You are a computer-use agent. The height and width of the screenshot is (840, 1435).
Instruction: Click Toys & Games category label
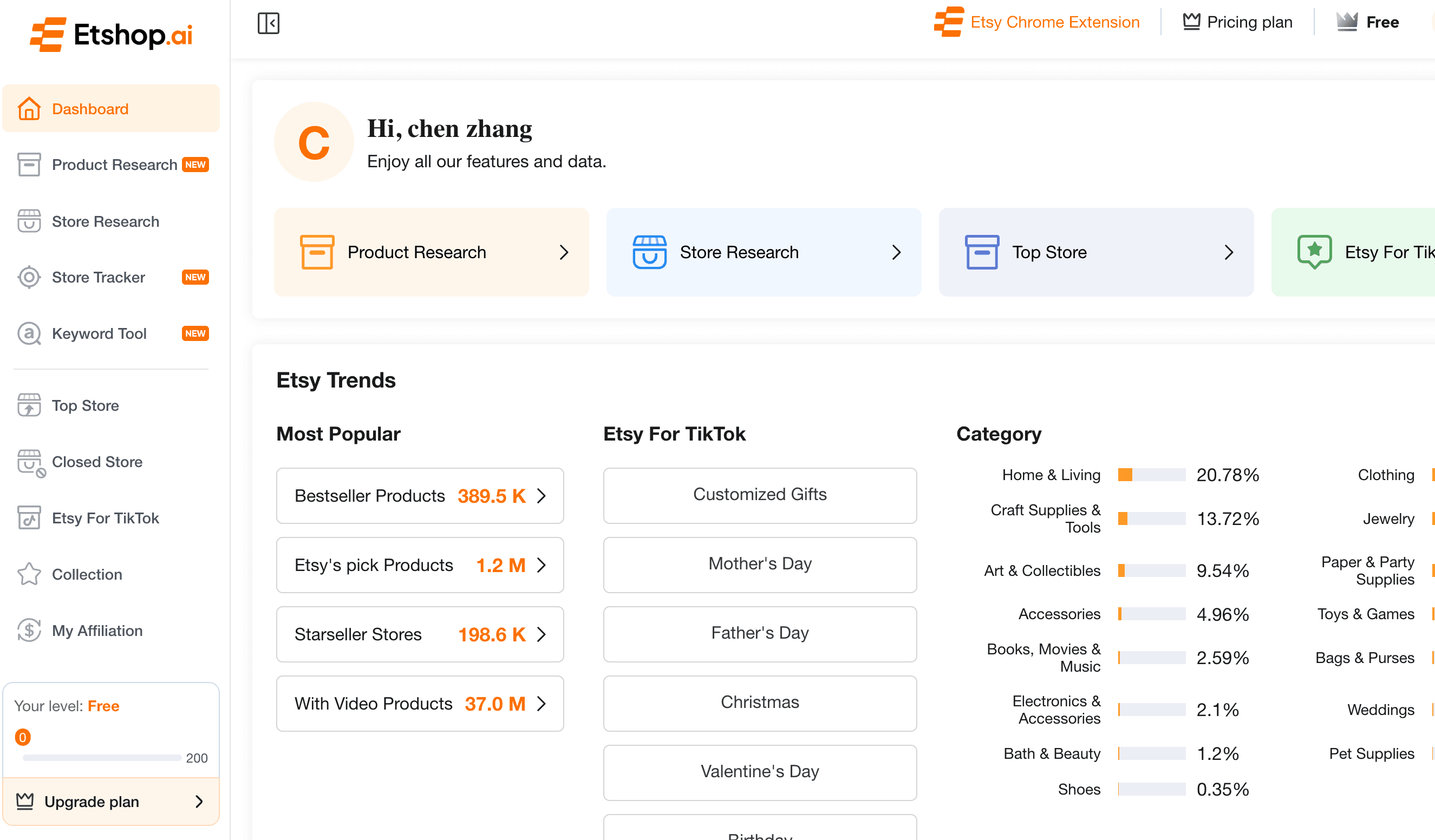[1366, 614]
